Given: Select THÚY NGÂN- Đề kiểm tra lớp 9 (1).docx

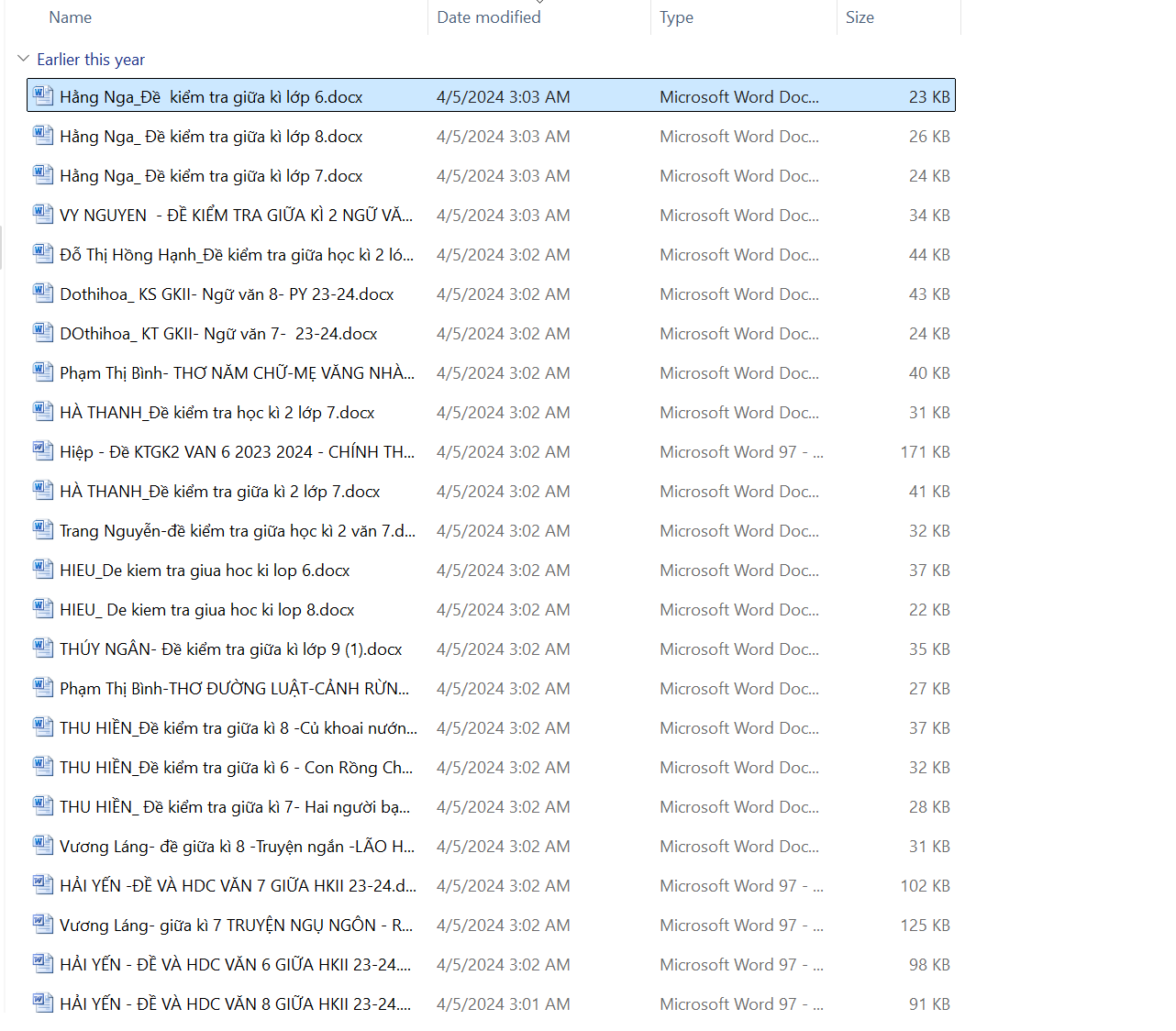Looking at the screenshot, I should coord(231,649).
